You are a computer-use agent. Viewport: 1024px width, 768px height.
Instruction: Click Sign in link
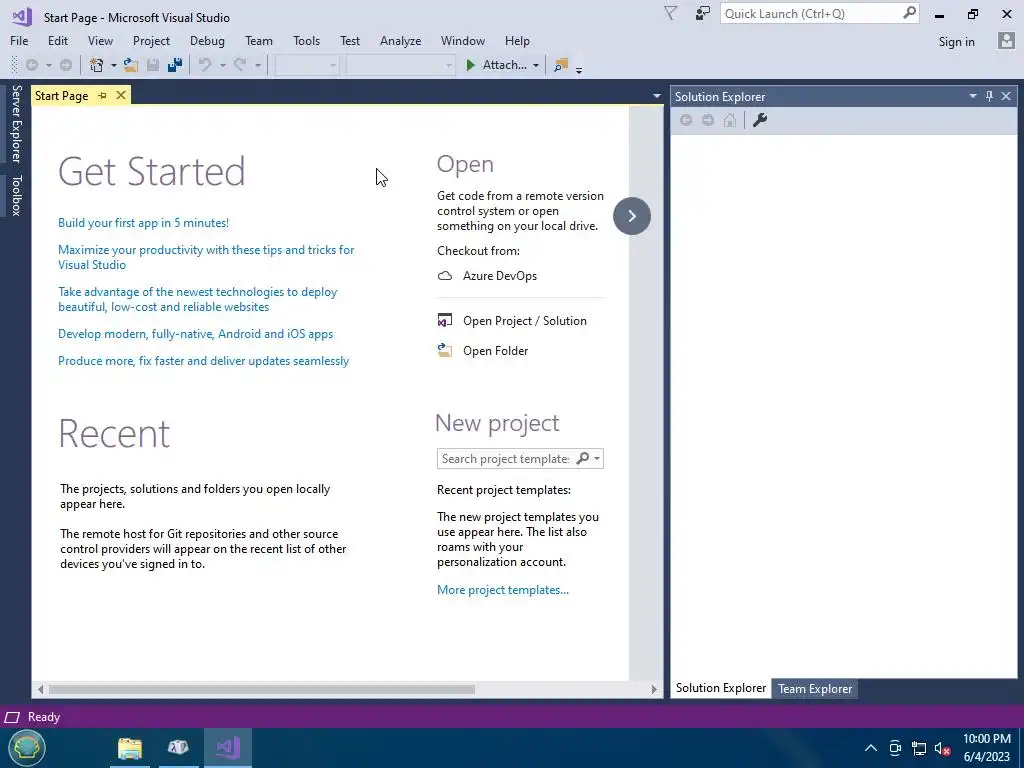pyautogui.click(x=956, y=41)
